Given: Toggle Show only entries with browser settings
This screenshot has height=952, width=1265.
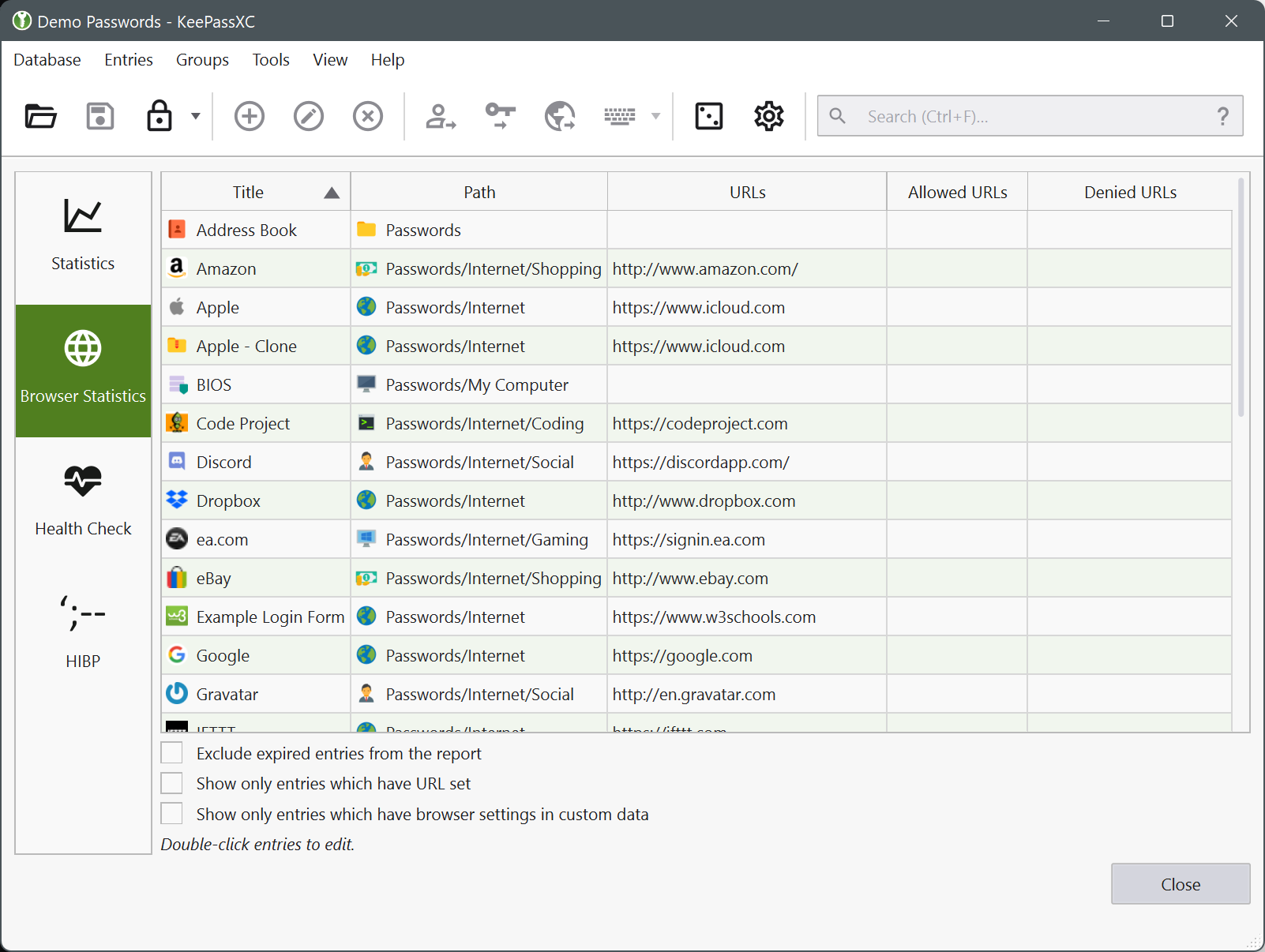Looking at the screenshot, I should click(x=172, y=814).
